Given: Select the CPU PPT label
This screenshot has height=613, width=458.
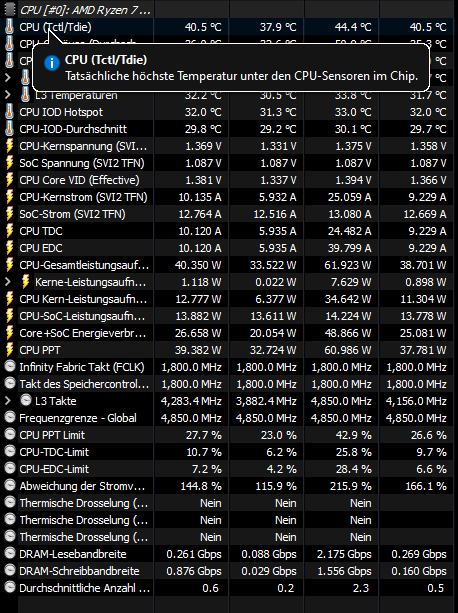Looking at the screenshot, I should click(40, 350).
